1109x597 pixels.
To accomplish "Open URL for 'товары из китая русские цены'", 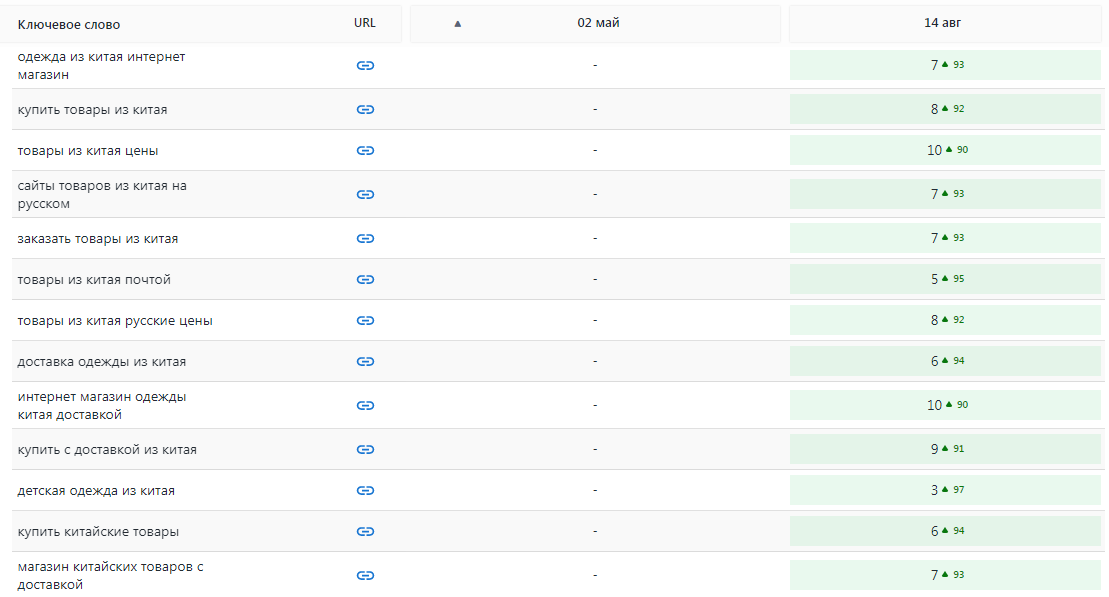I will click(365, 321).
